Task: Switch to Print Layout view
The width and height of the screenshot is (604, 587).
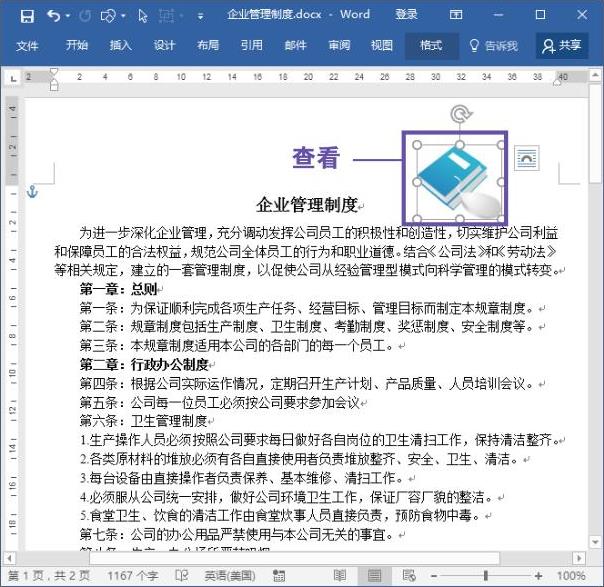Action: pyautogui.click(x=374, y=576)
